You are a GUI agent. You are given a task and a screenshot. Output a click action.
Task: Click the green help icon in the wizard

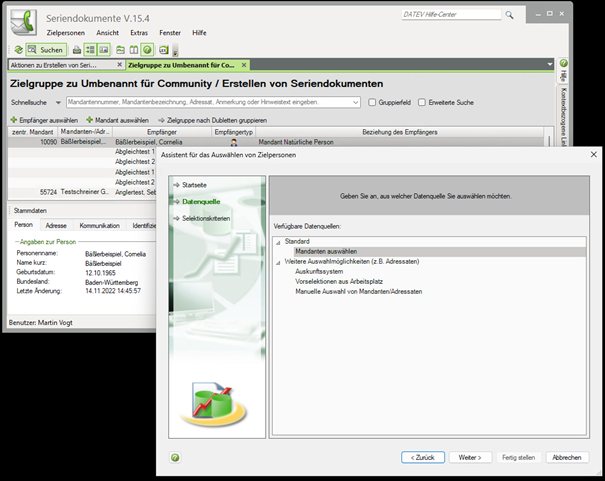tap(175, 457)
